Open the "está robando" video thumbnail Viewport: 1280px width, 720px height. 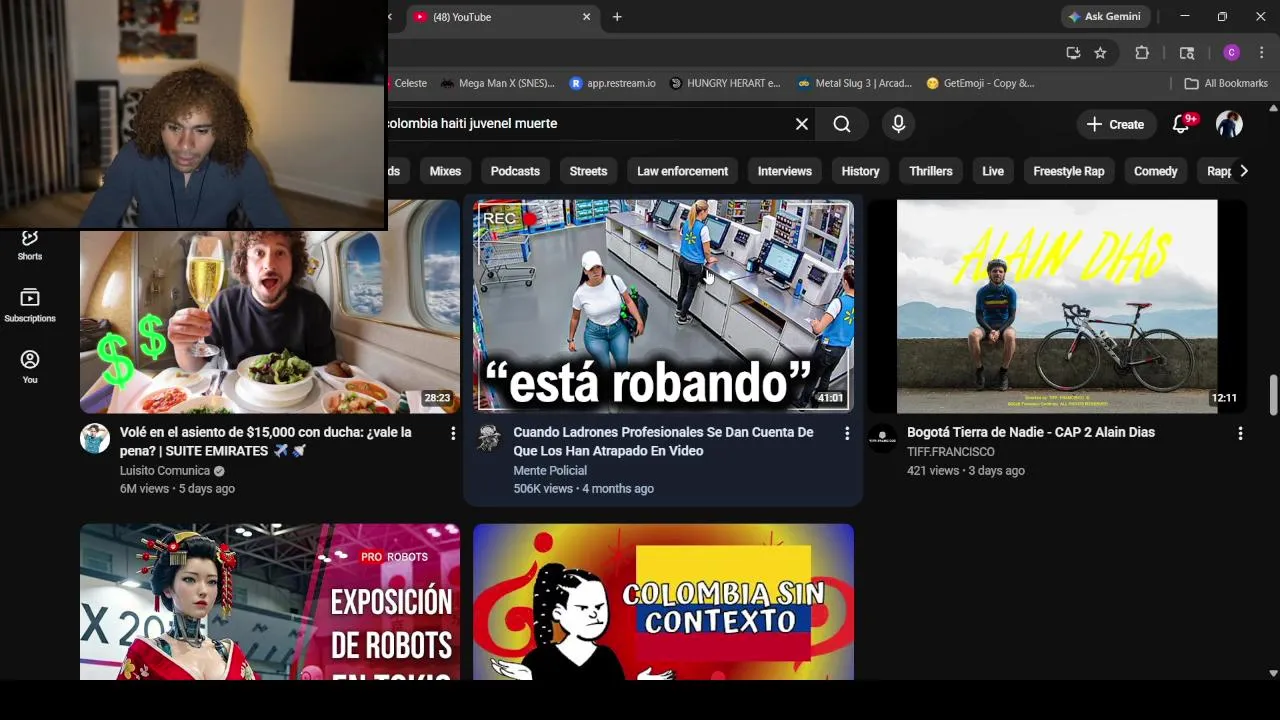pos(663,306)
